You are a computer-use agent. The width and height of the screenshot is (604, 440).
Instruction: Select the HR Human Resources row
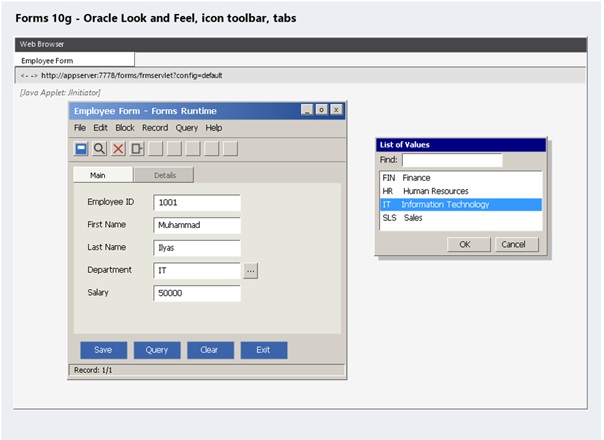pyautogui.click(x=461, y=191)
